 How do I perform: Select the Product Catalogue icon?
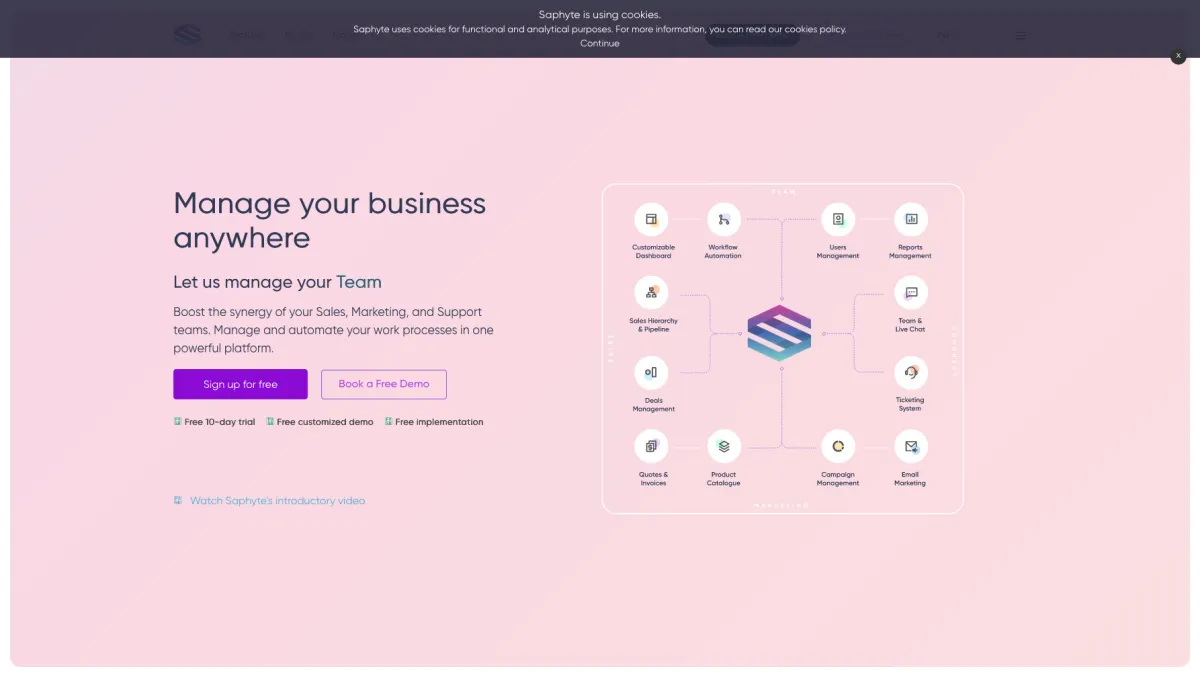pyautogui.click(x=723, y=446)
